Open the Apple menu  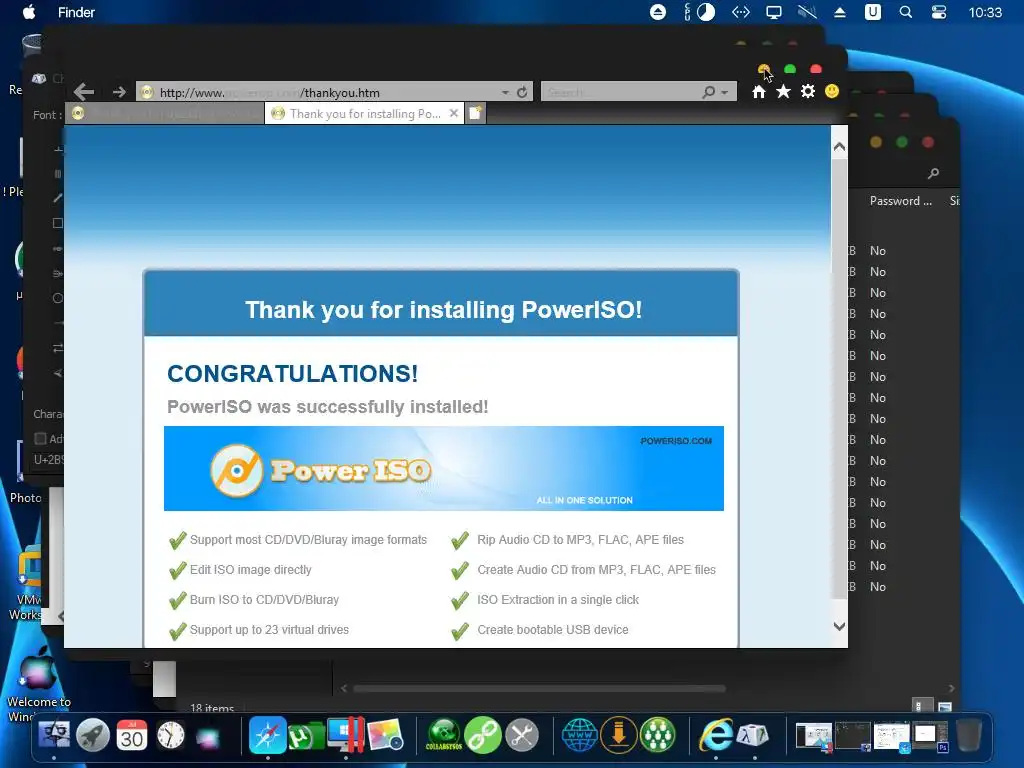pos(29,12)
